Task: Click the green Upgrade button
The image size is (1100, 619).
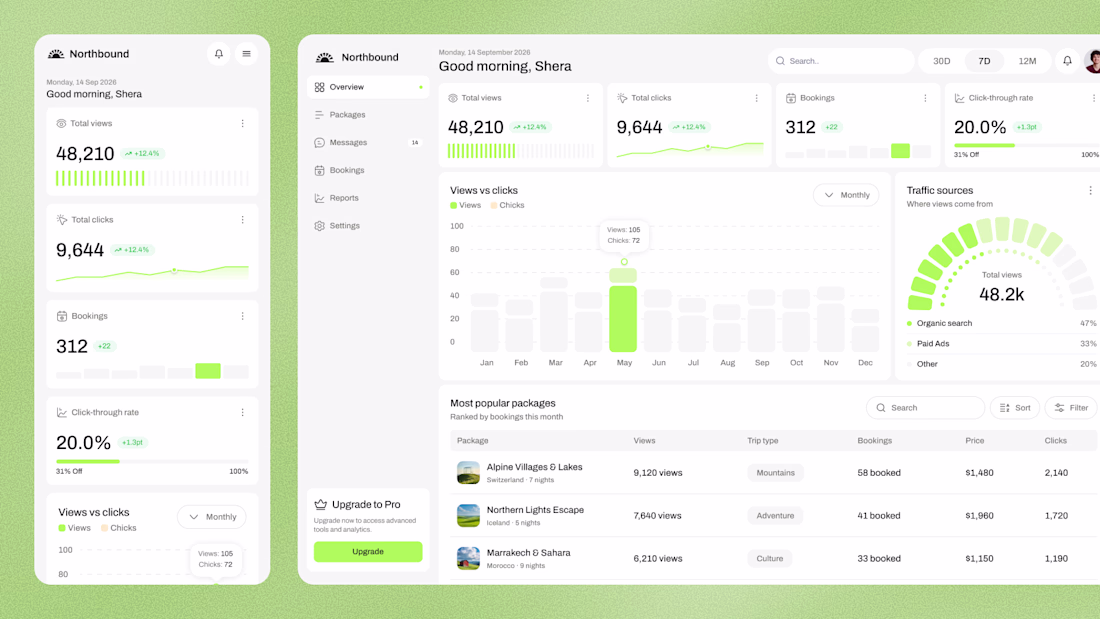Action: 368,552
